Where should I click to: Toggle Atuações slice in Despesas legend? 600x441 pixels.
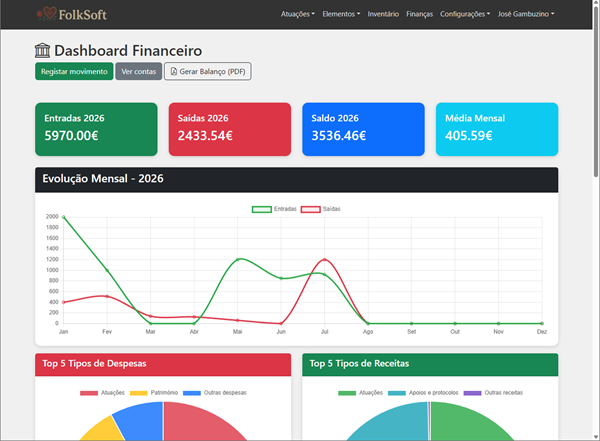point(103,393)
